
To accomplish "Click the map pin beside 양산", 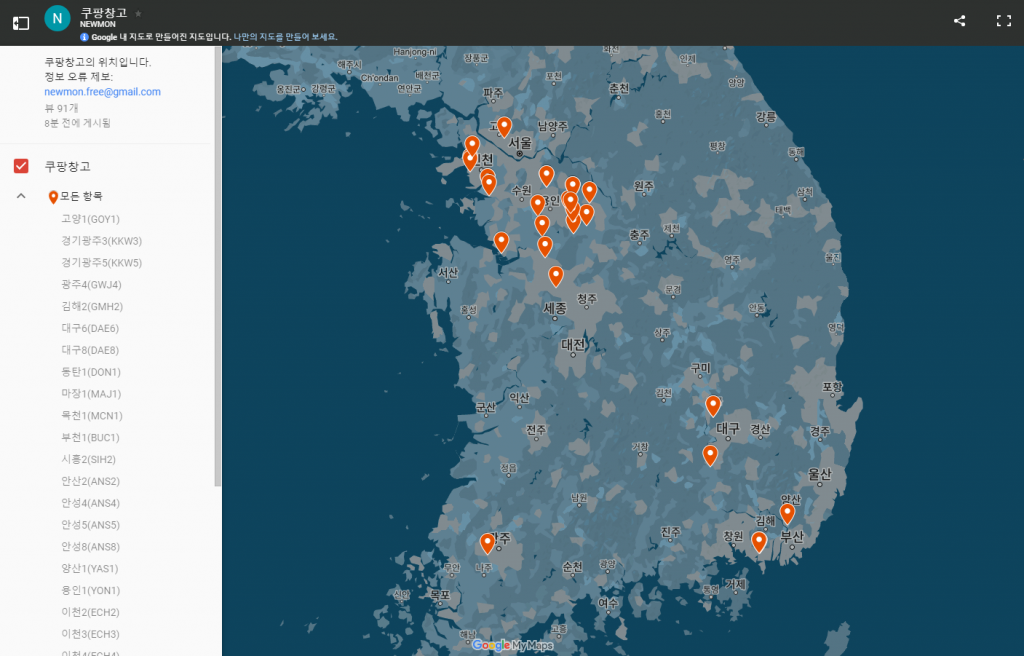I will [x=787, y=513].
